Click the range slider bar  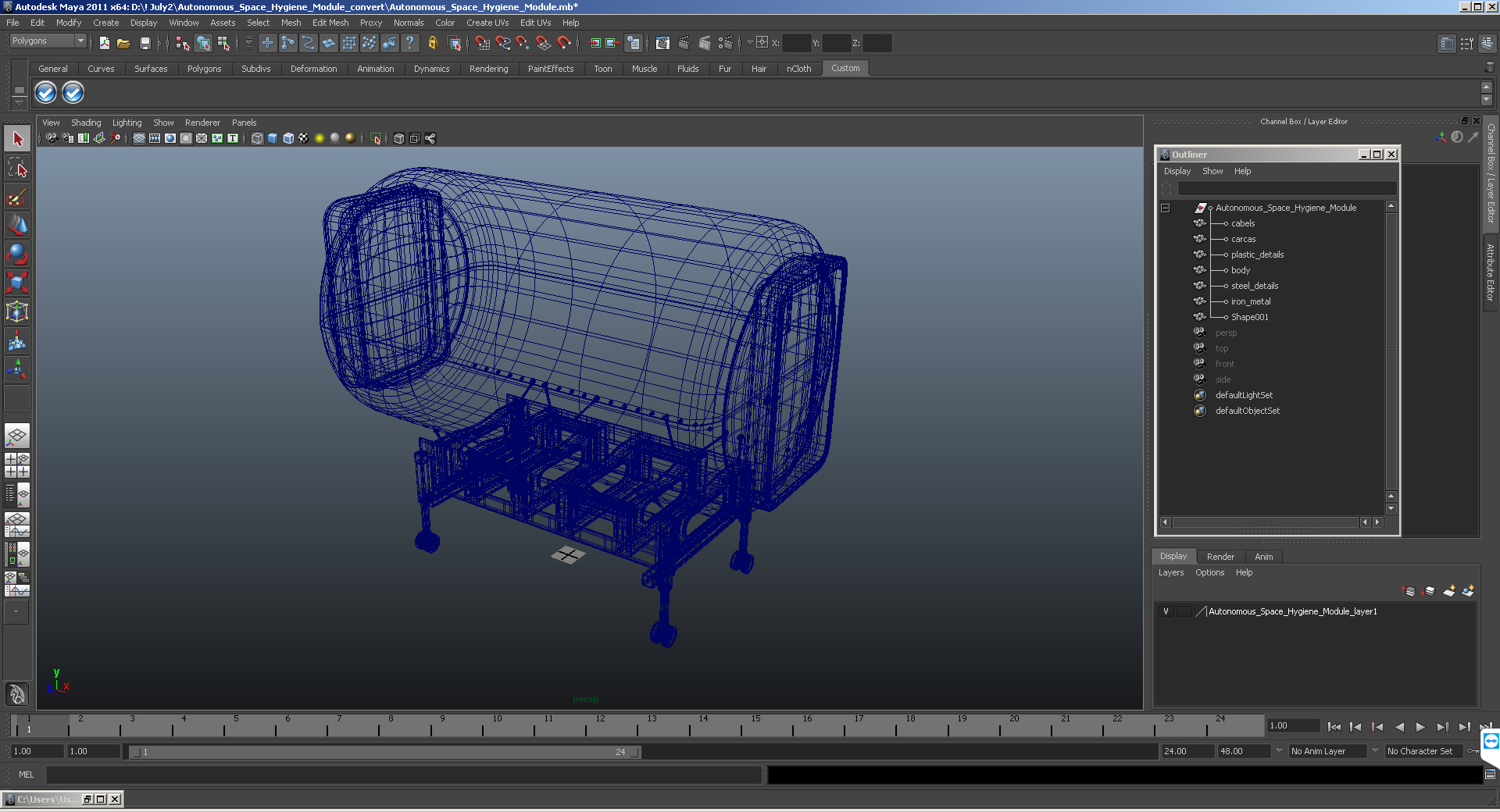pos(385,752)
